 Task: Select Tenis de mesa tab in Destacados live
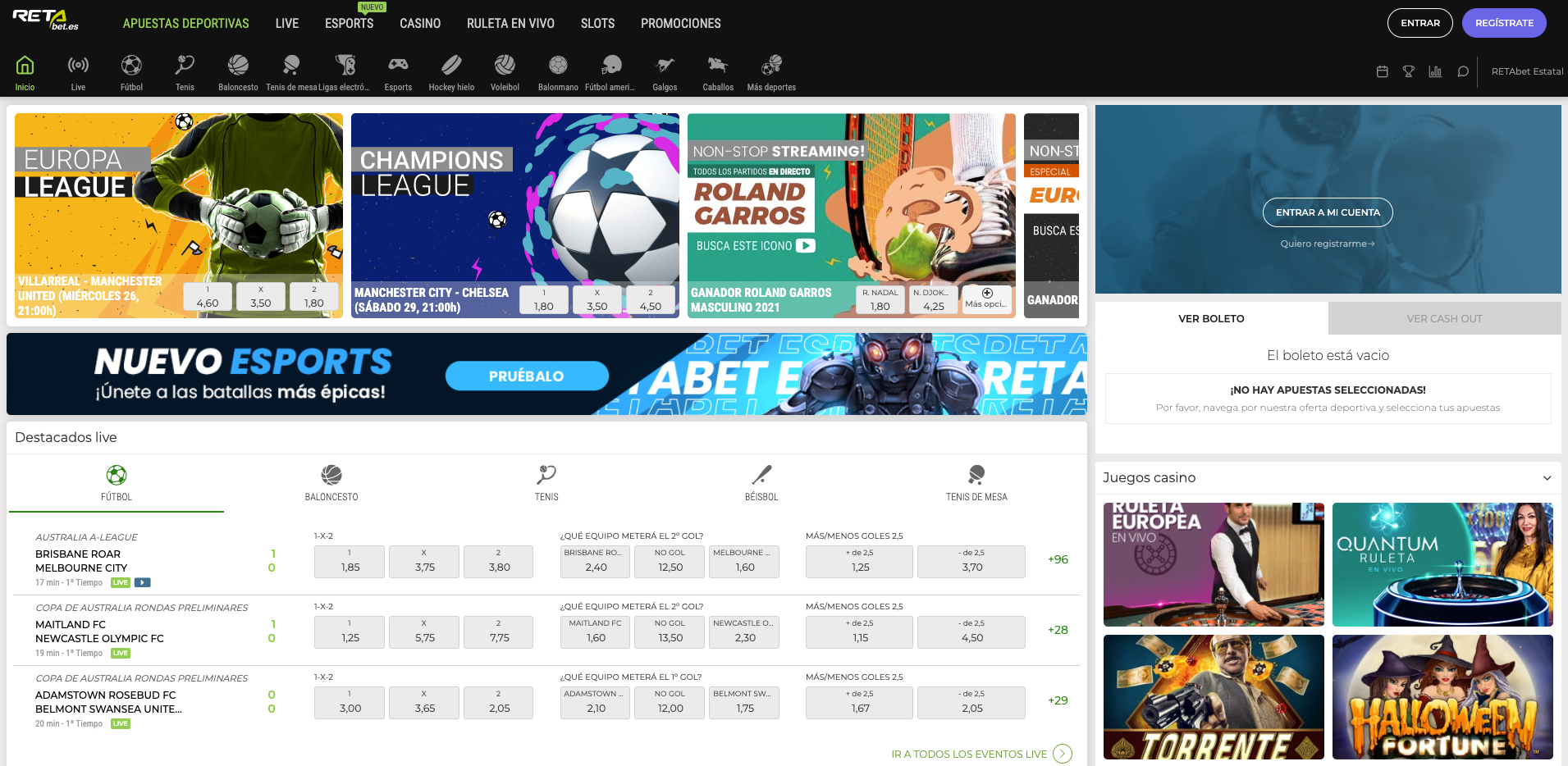(x=976, y=483)
